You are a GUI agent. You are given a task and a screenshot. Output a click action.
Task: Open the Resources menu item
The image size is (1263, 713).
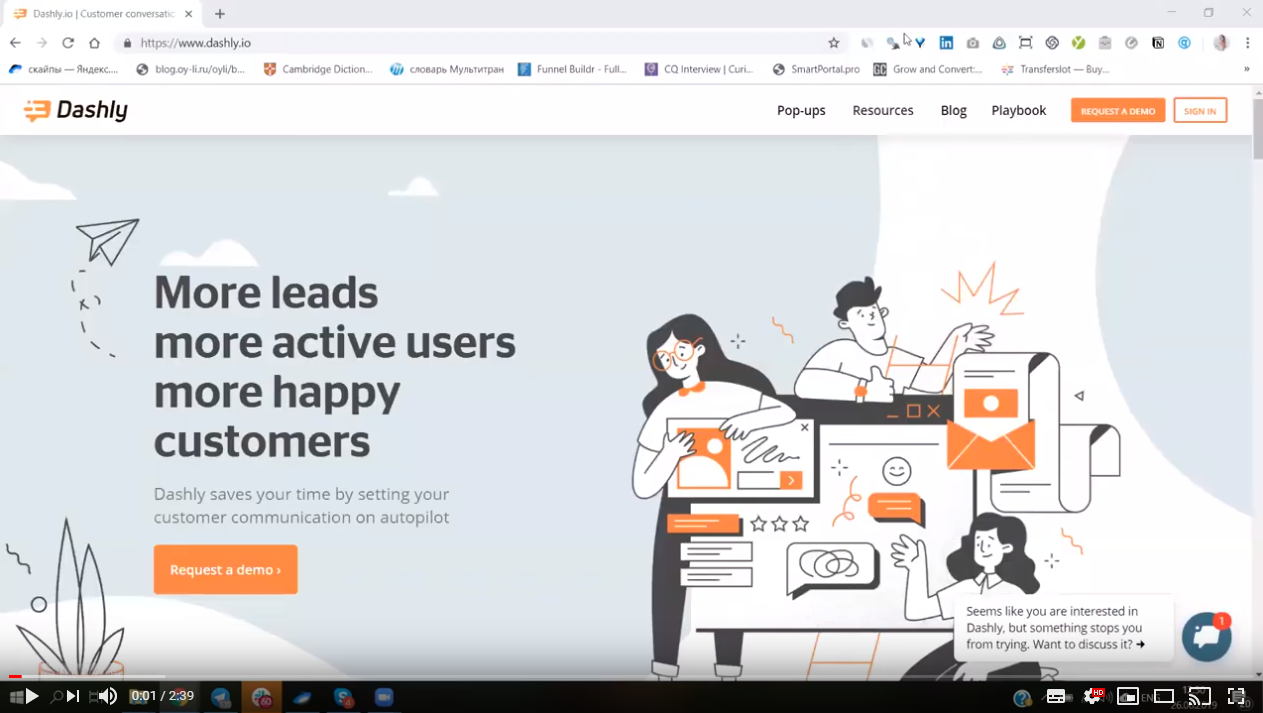(x=883, y=110)
